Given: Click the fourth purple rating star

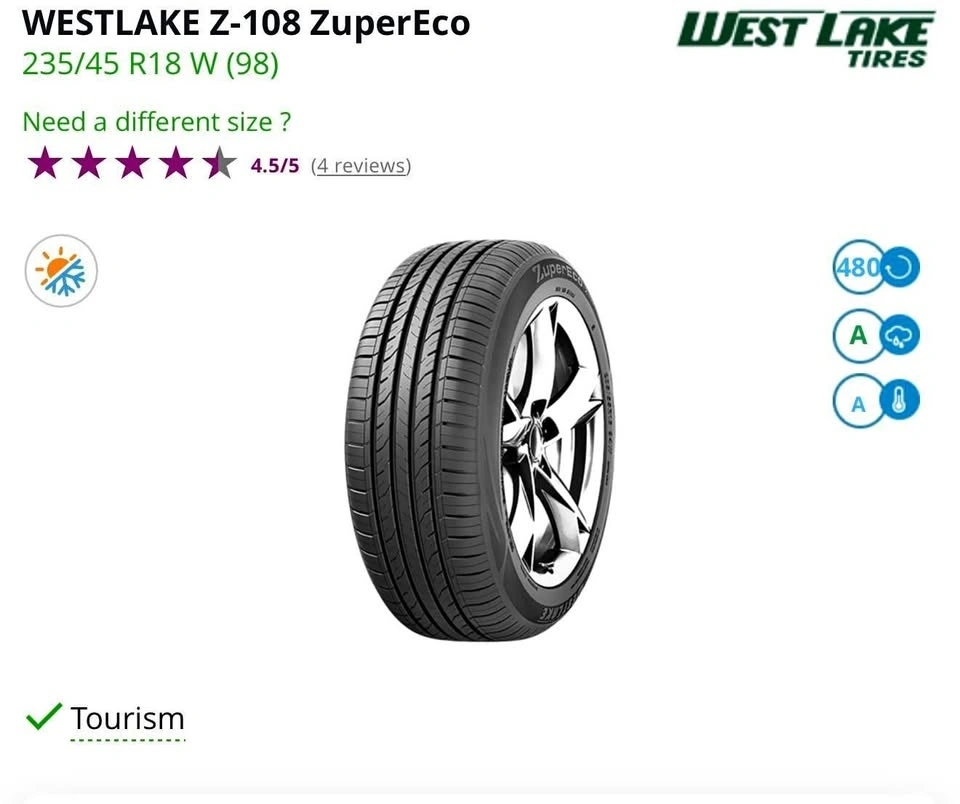Looking at the screenshot, I should coord(176,163).
